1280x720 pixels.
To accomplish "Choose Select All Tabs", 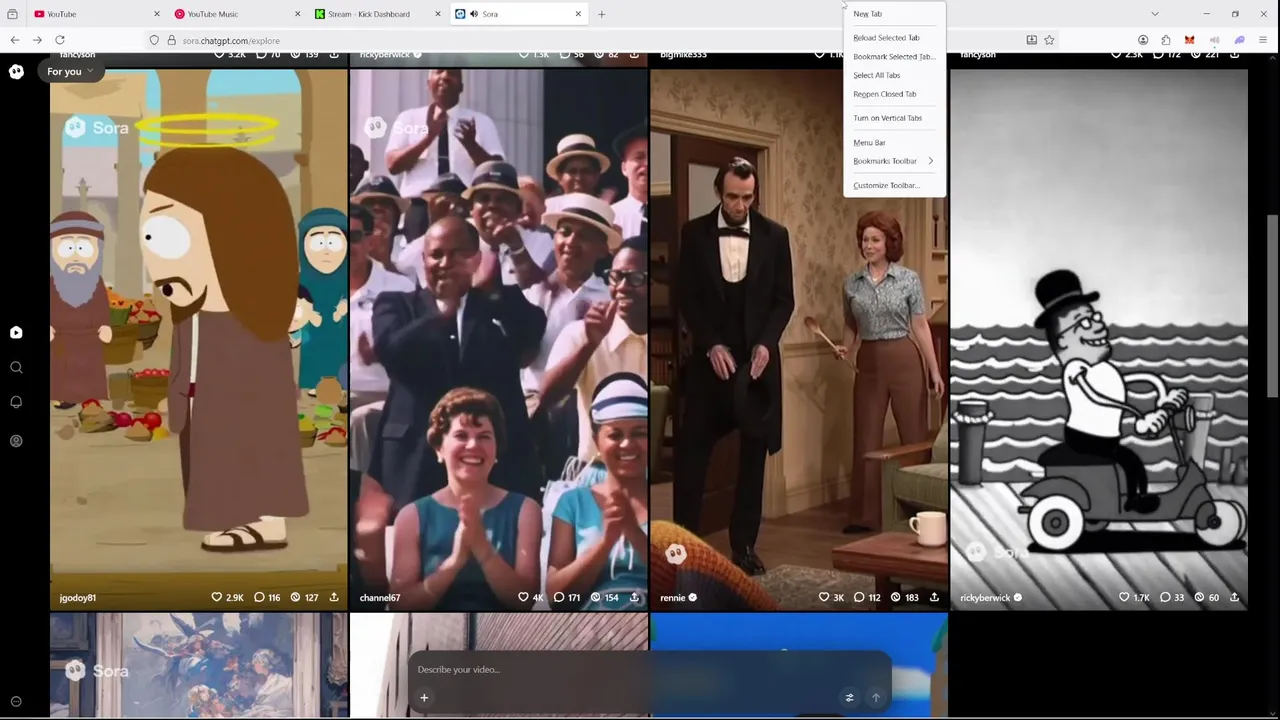I will [876, 75].
